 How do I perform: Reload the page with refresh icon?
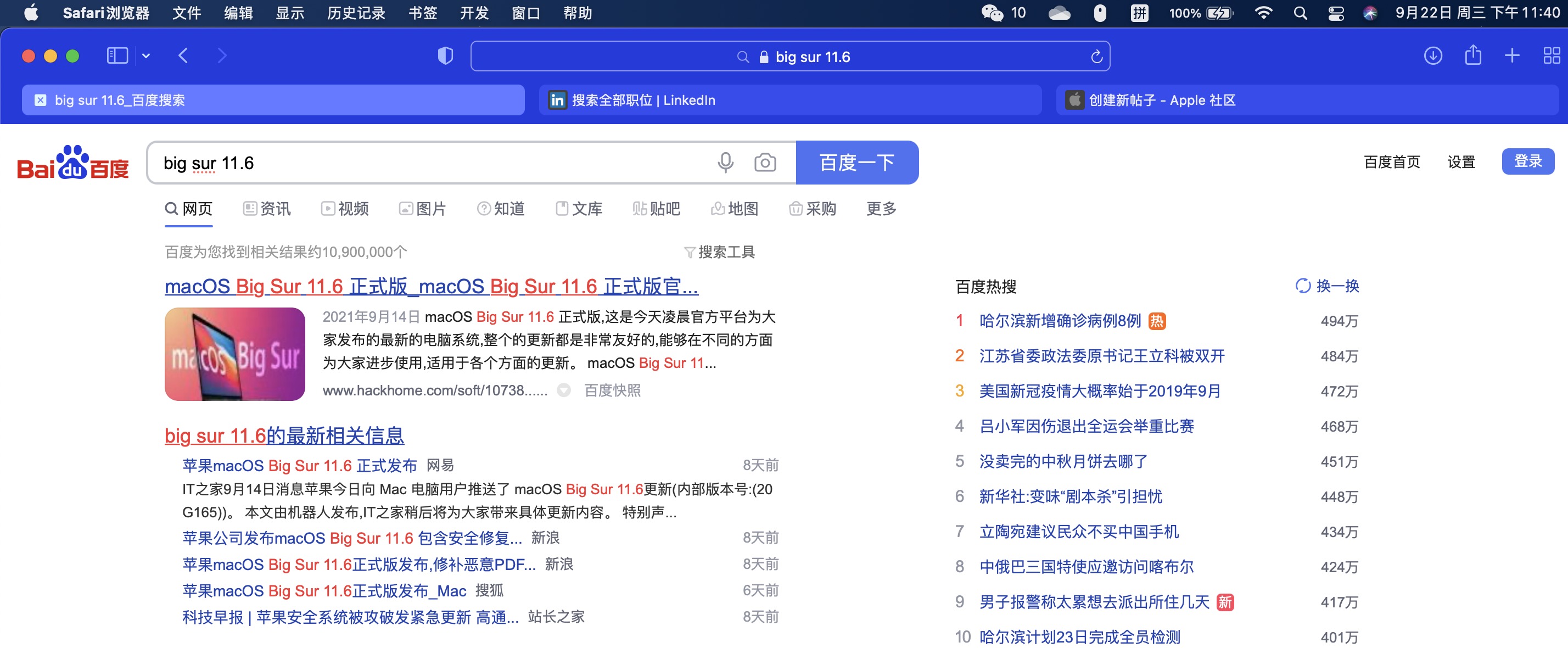pos(1096,57)
